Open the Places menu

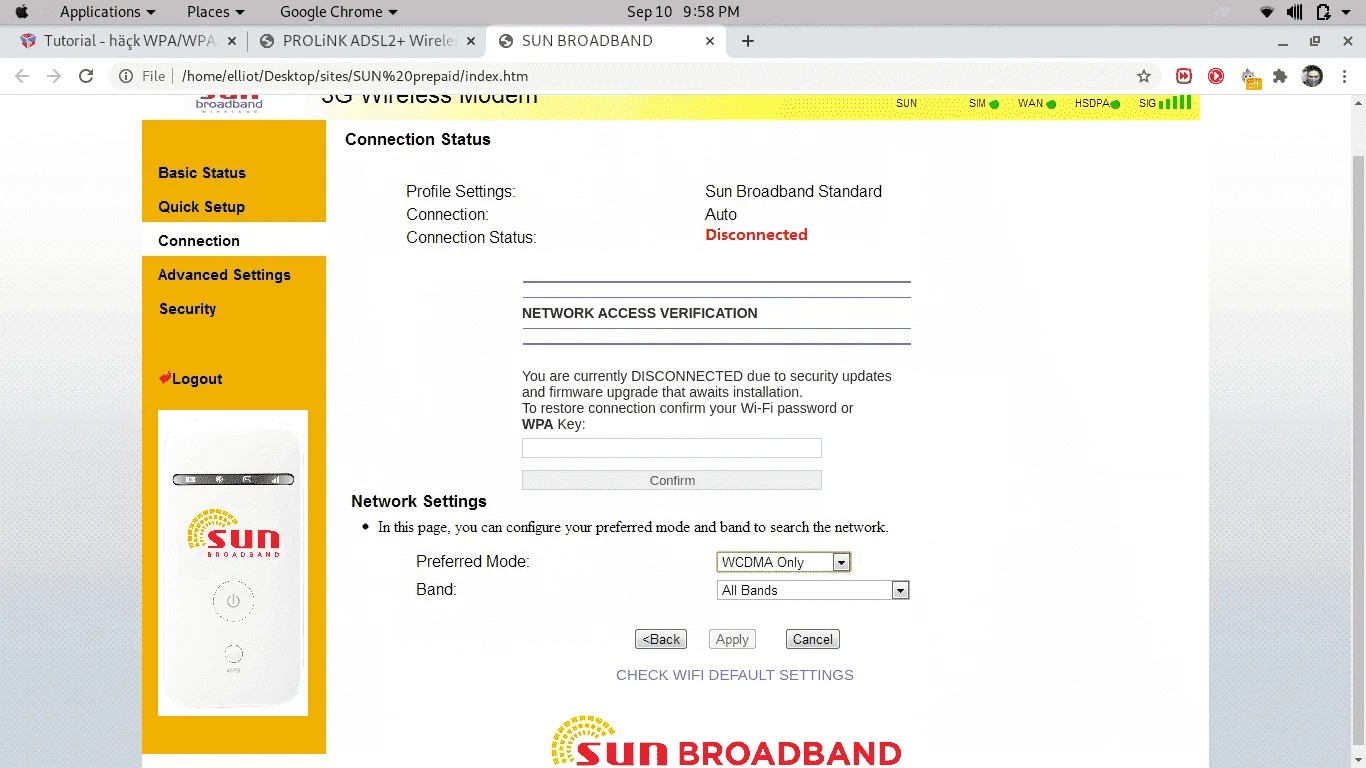coord(215,12)
